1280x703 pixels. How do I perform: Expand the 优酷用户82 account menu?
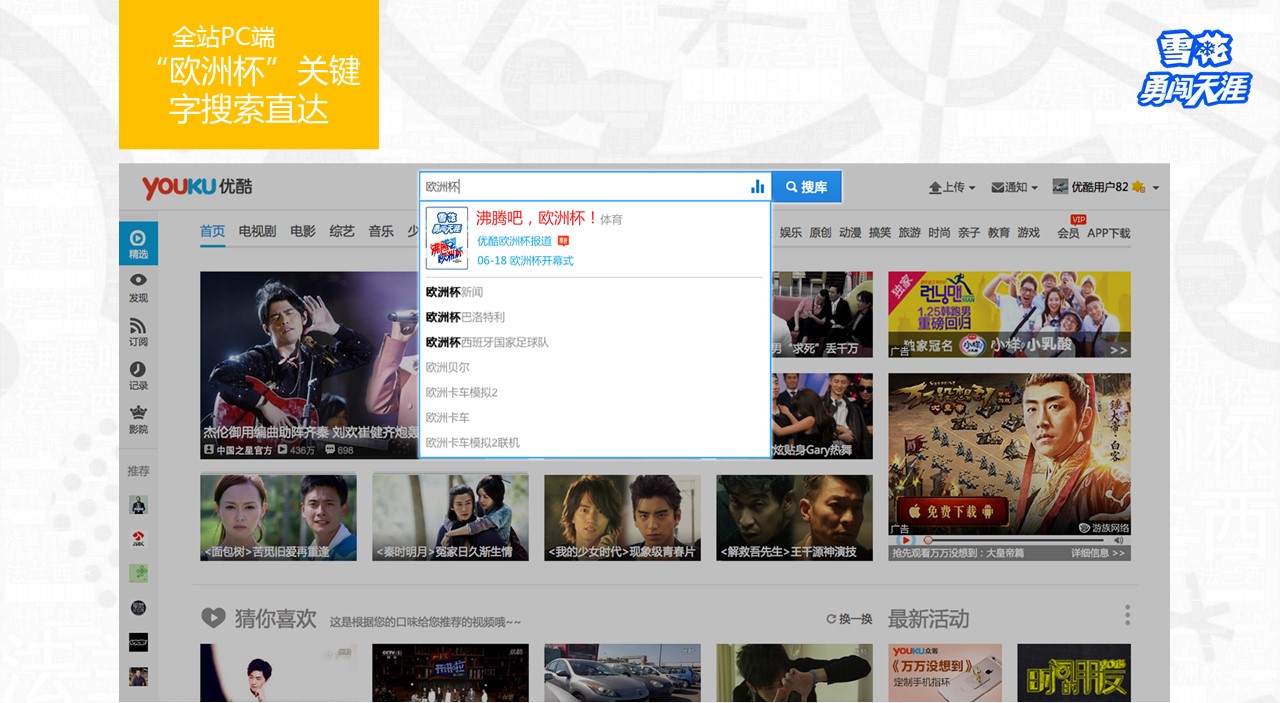click(x=1113, y=187)
